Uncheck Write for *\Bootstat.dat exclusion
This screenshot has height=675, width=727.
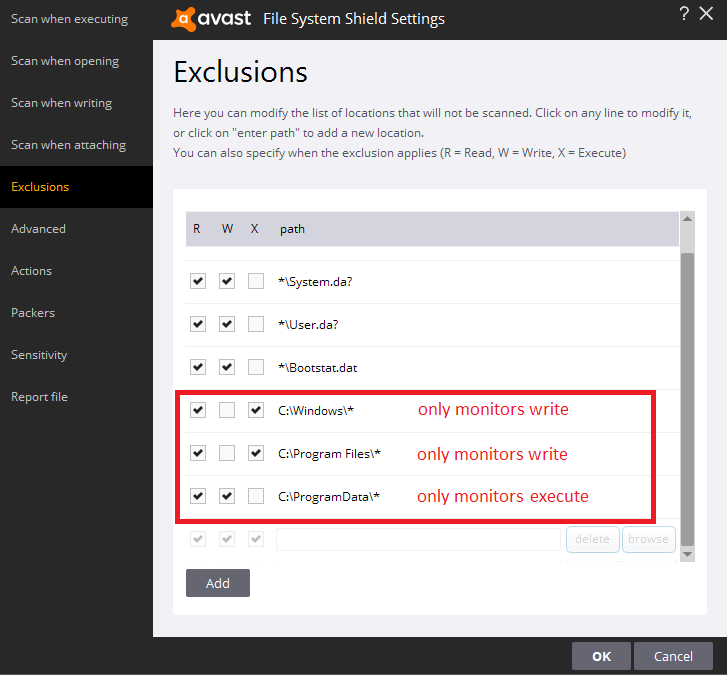click(x=227, y=367)
